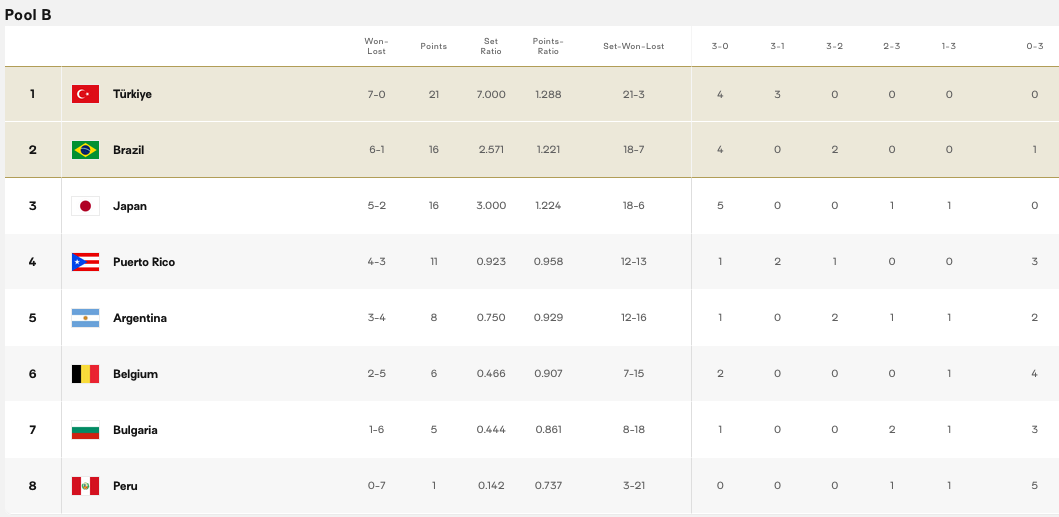Screen dimensions: 1059x517
Task: Select the Japan team name
Action: pos(130,206)
